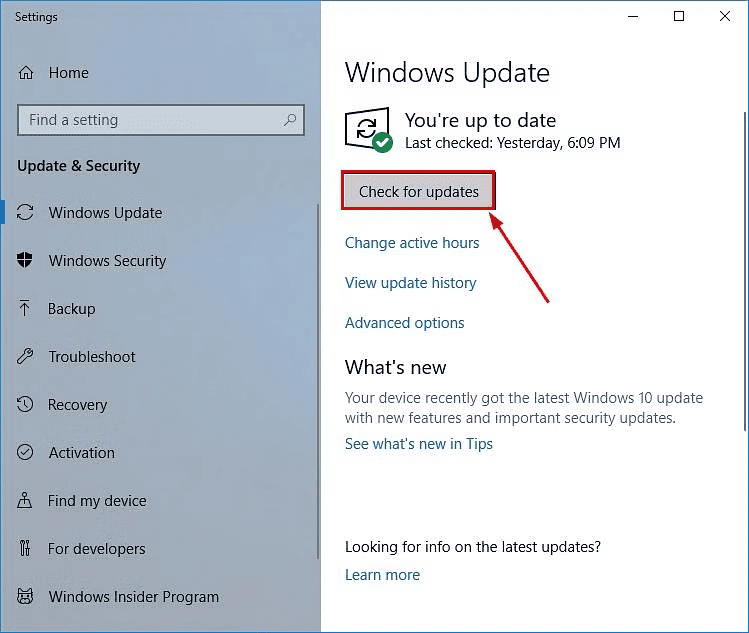Click the Troubleshoot wrench icon
Screen dimensions: 749x633
click(27, 357)
